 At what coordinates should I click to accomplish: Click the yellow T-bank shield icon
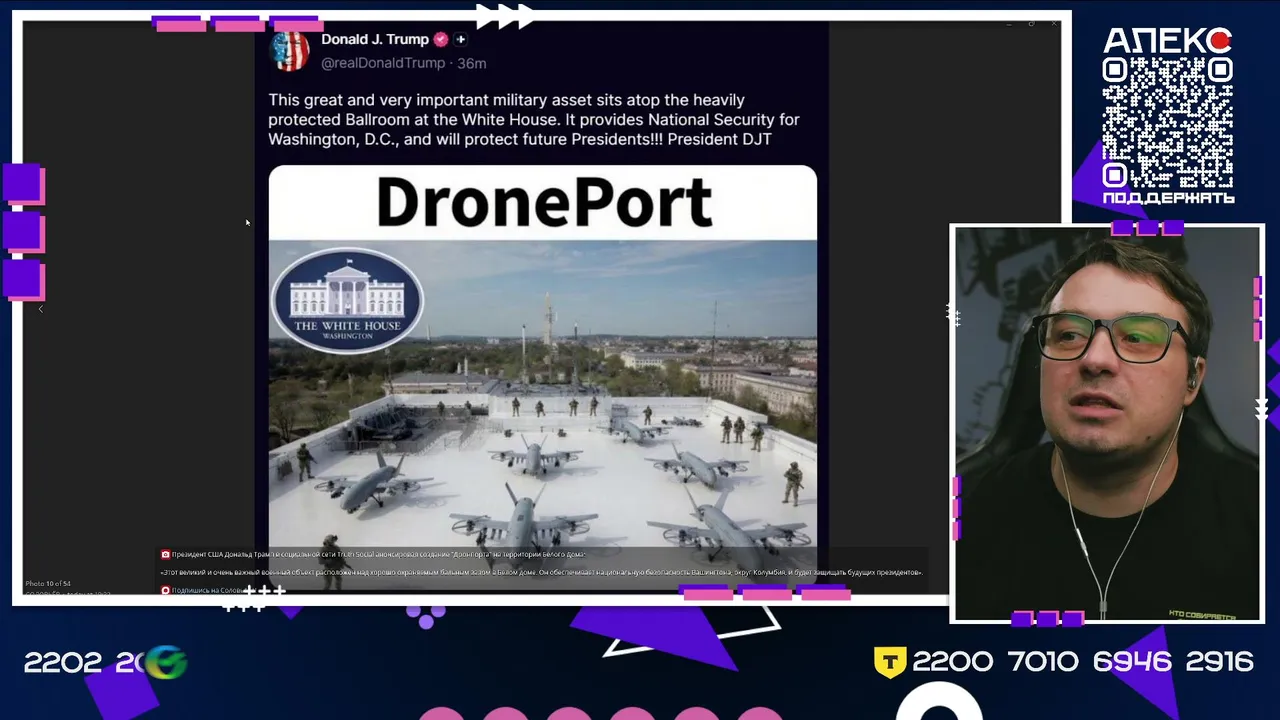click(890, 662)
